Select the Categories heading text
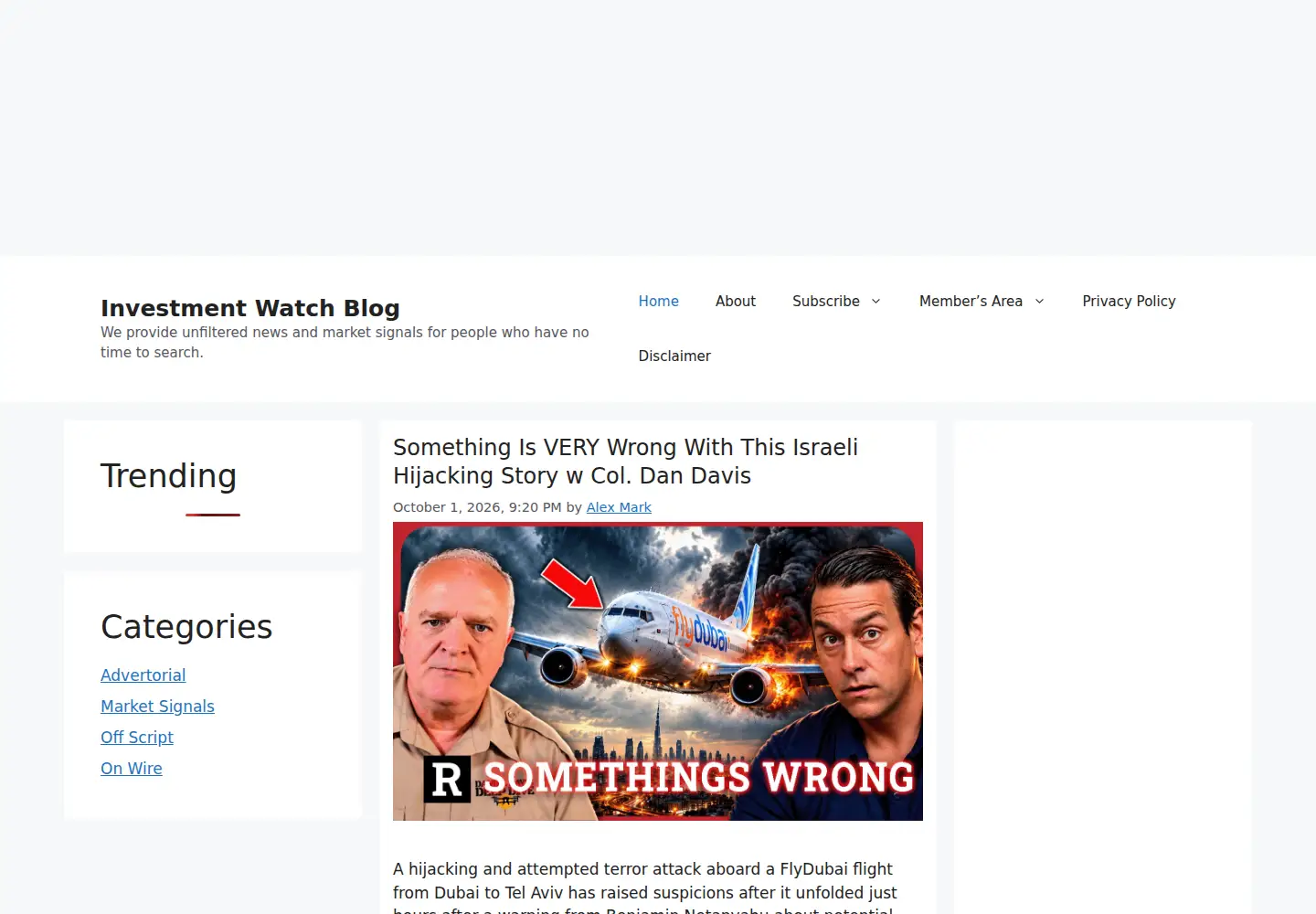Image resolution: width=1316 pixels, height=914 pixels. coord(186,627)
